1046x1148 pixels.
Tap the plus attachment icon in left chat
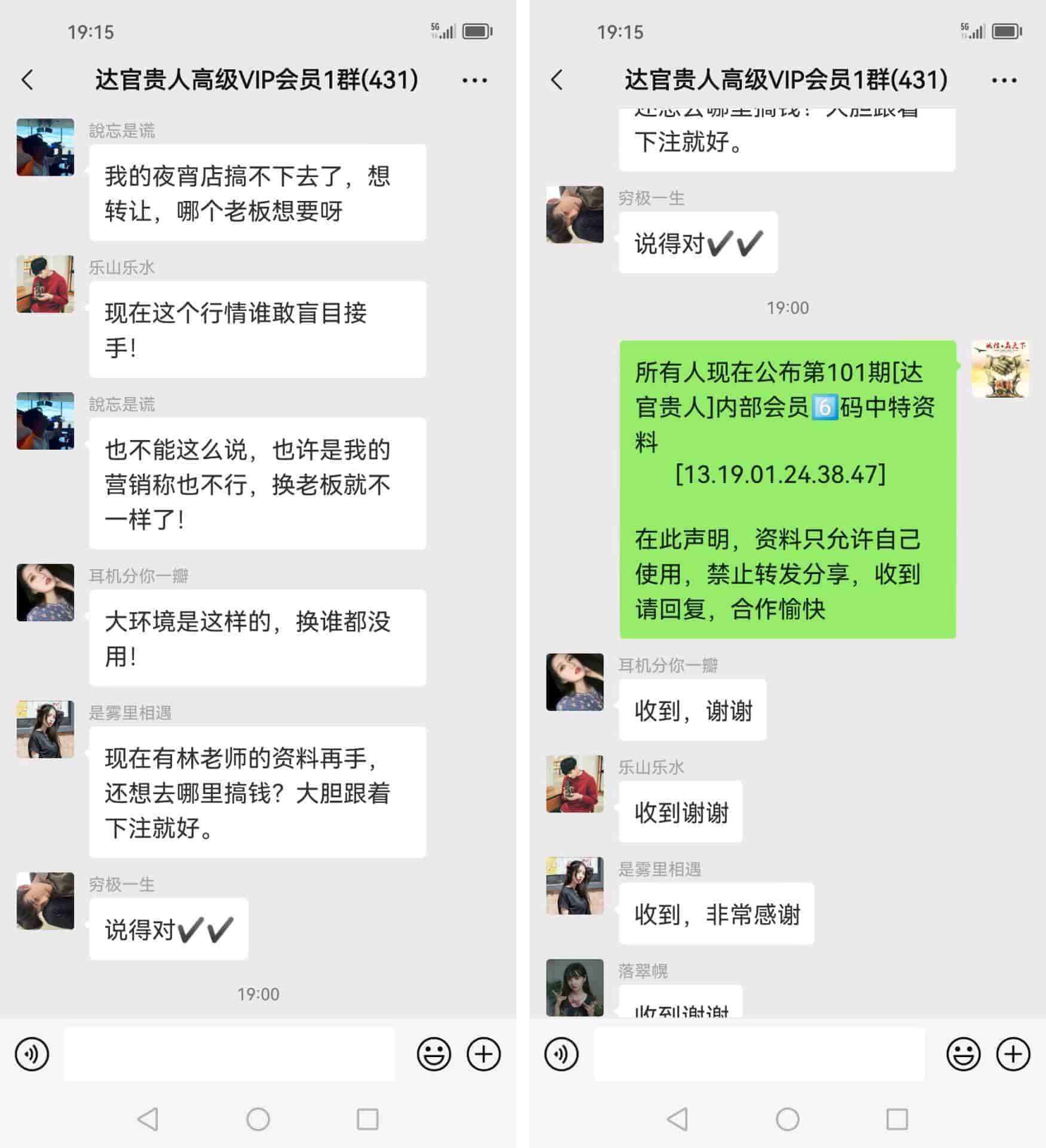484,1054
